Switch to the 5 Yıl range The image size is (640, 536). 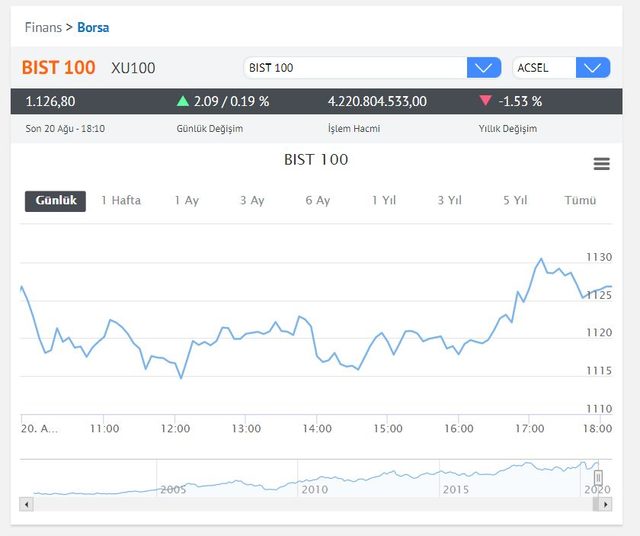pos(515,200)
